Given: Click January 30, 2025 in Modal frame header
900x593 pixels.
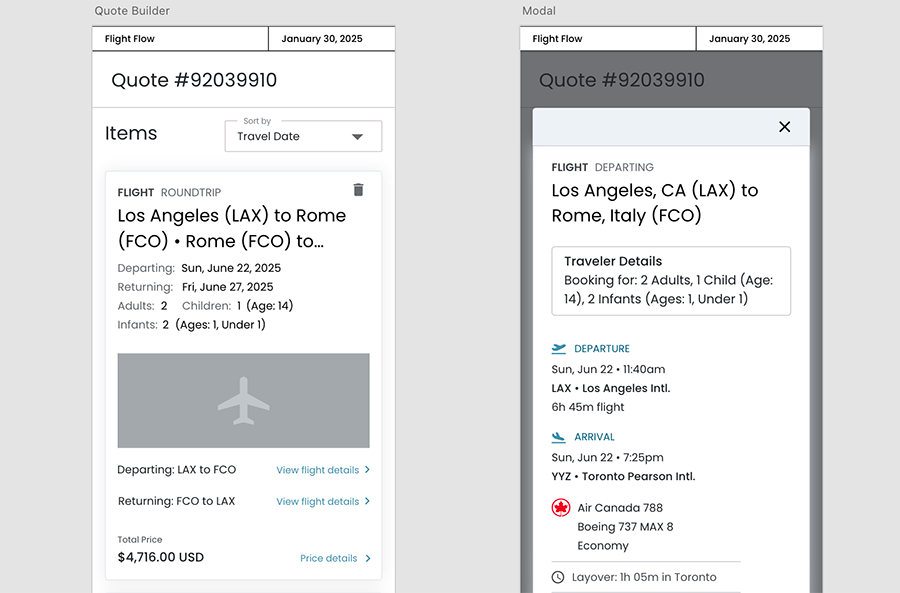Looking at the screenshot, I should pos(750,39).
